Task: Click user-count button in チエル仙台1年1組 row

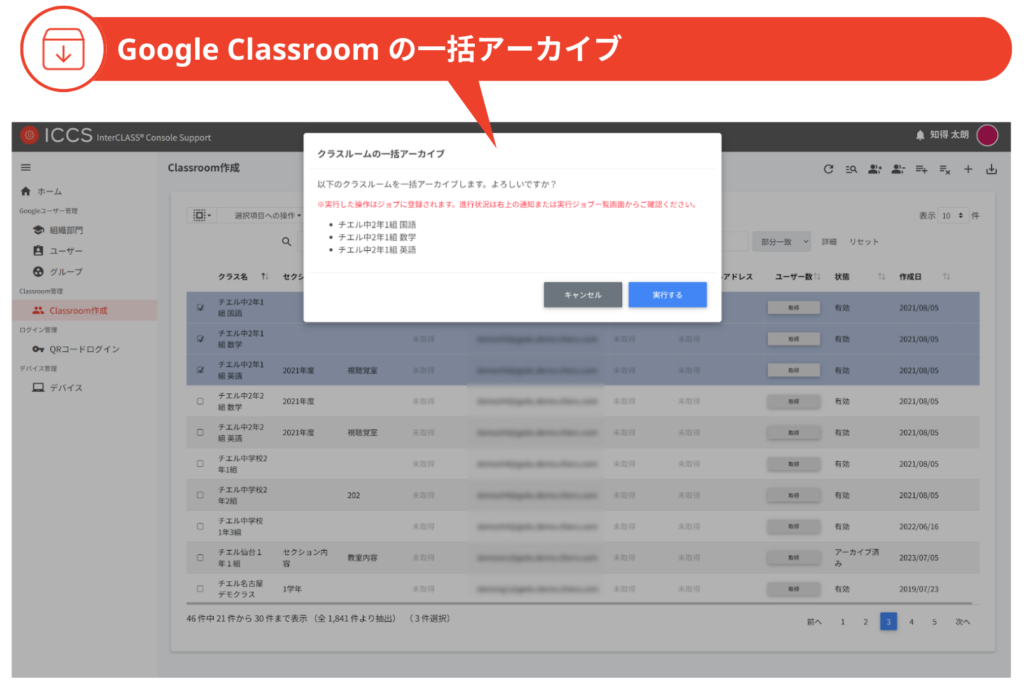Action: pos(793,557)
